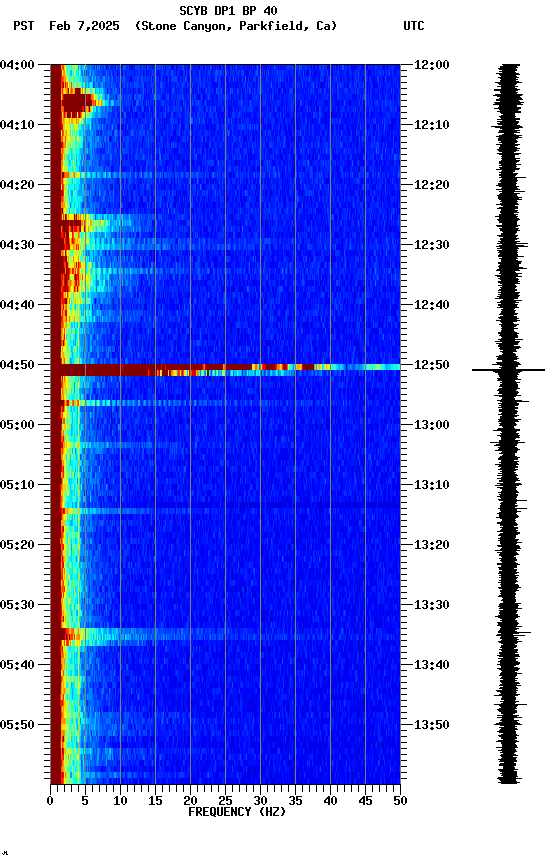The width and height of the screenshot is (552, 864).
Task: Click the 04:30 PST time label
Action: tap(17, 245)
